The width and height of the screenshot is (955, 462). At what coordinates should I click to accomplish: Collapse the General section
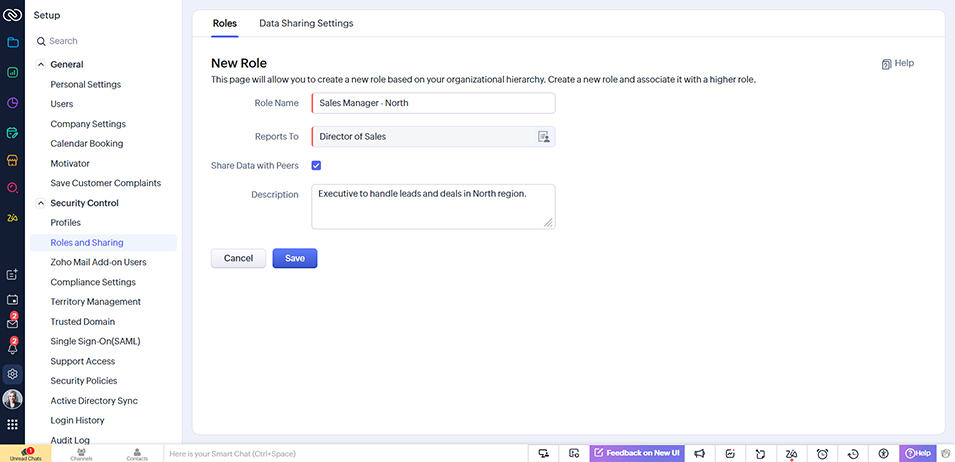[x=41, y=65]
